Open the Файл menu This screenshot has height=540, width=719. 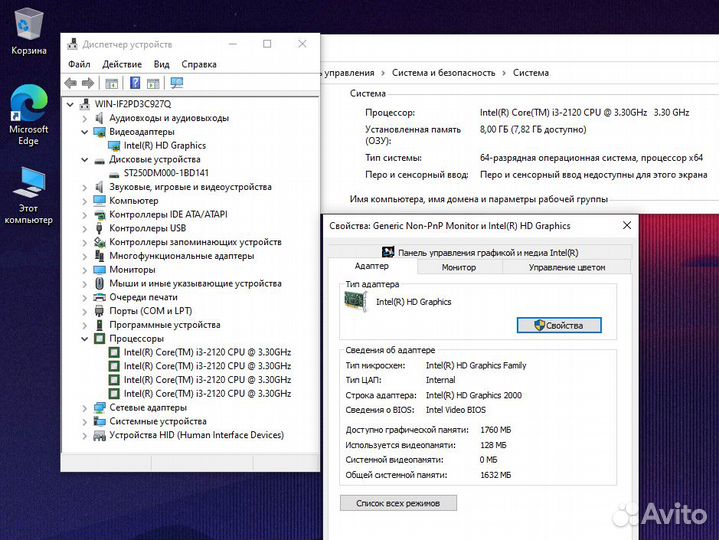point(79,64)
